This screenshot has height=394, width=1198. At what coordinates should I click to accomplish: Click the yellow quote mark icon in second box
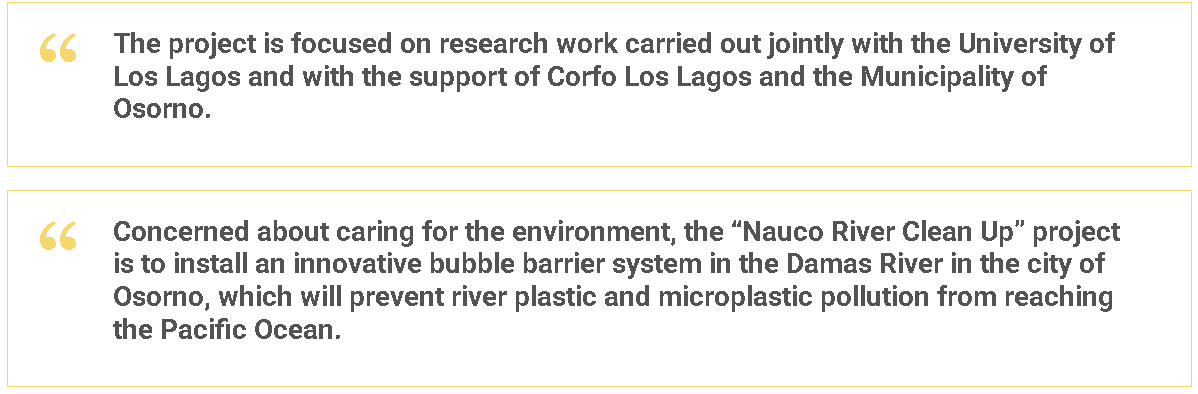(x=58, y=236)
